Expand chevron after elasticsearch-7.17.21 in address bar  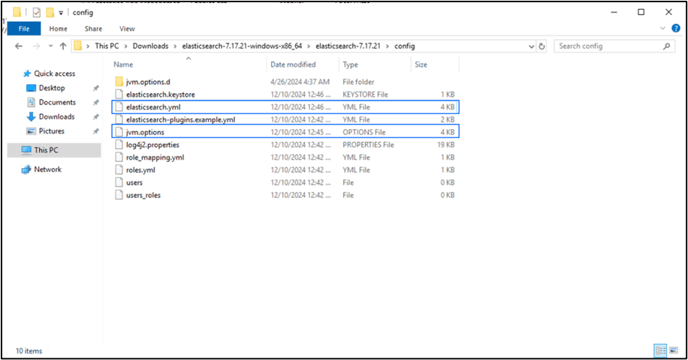coord(388,46)
